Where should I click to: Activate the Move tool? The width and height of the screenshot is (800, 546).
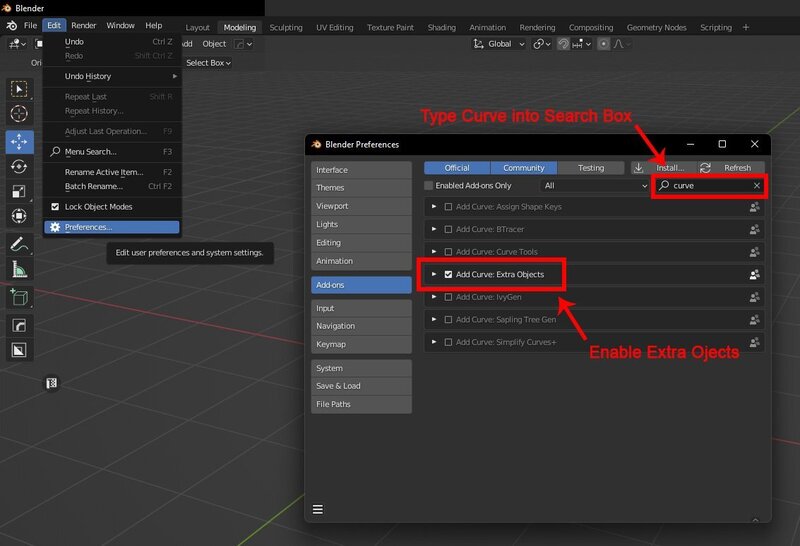point(19,141)
